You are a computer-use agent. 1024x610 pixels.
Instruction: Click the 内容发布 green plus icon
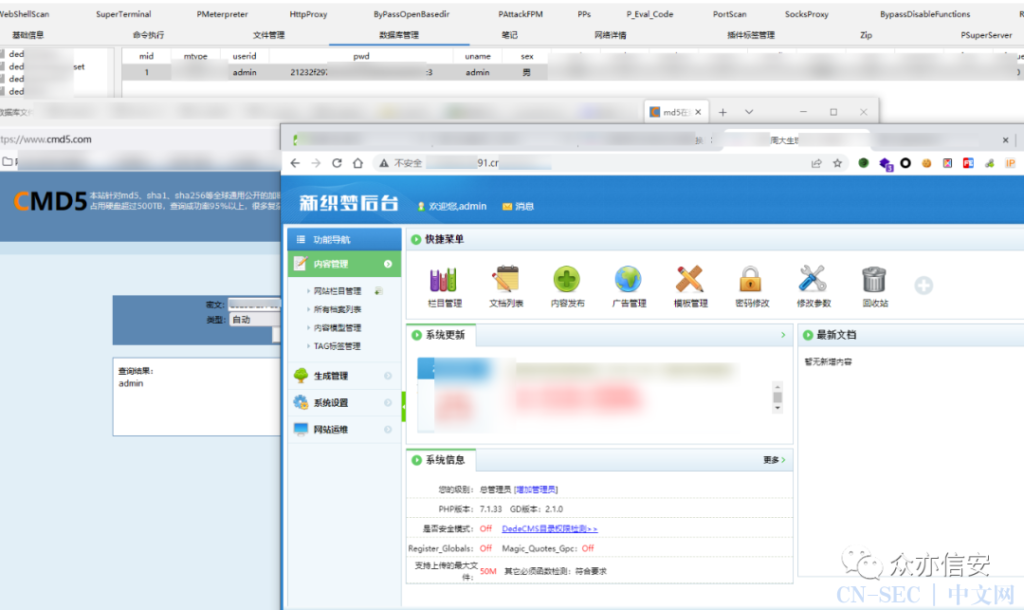pos(566,280)
